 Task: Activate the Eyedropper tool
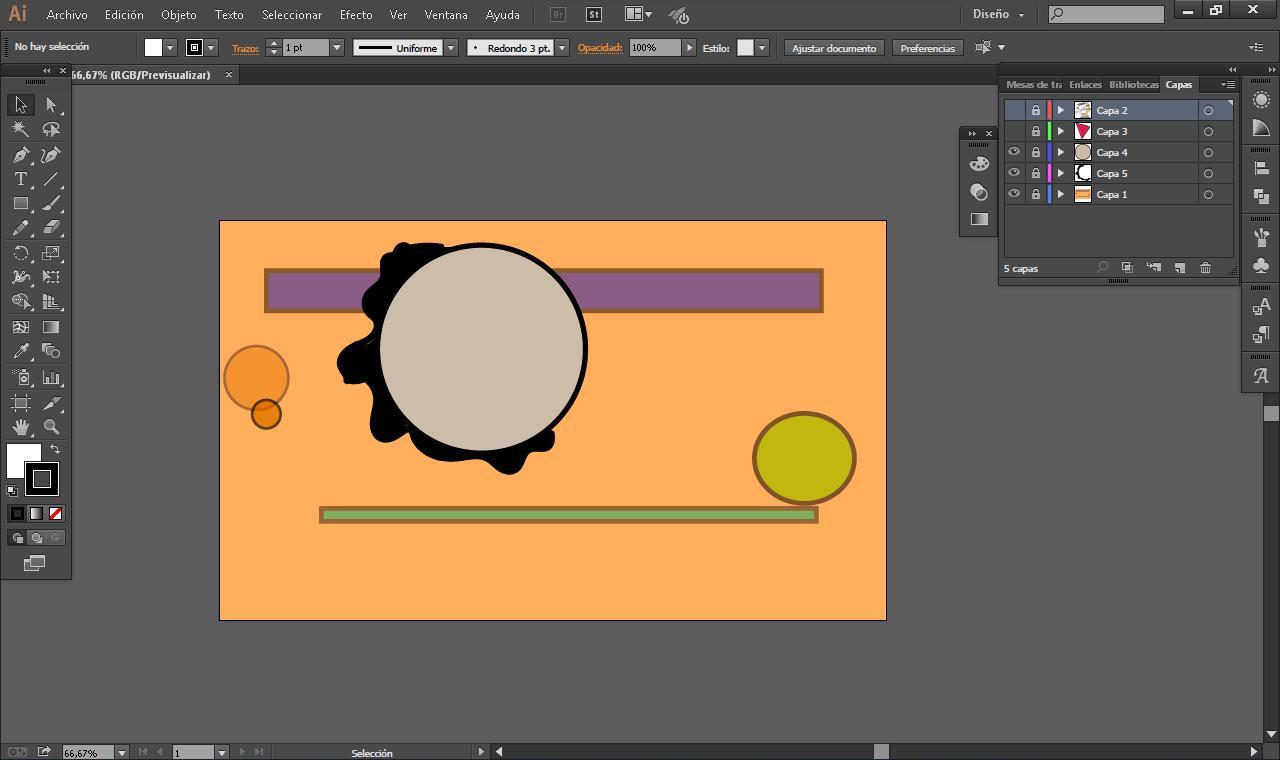pos(21,351)
